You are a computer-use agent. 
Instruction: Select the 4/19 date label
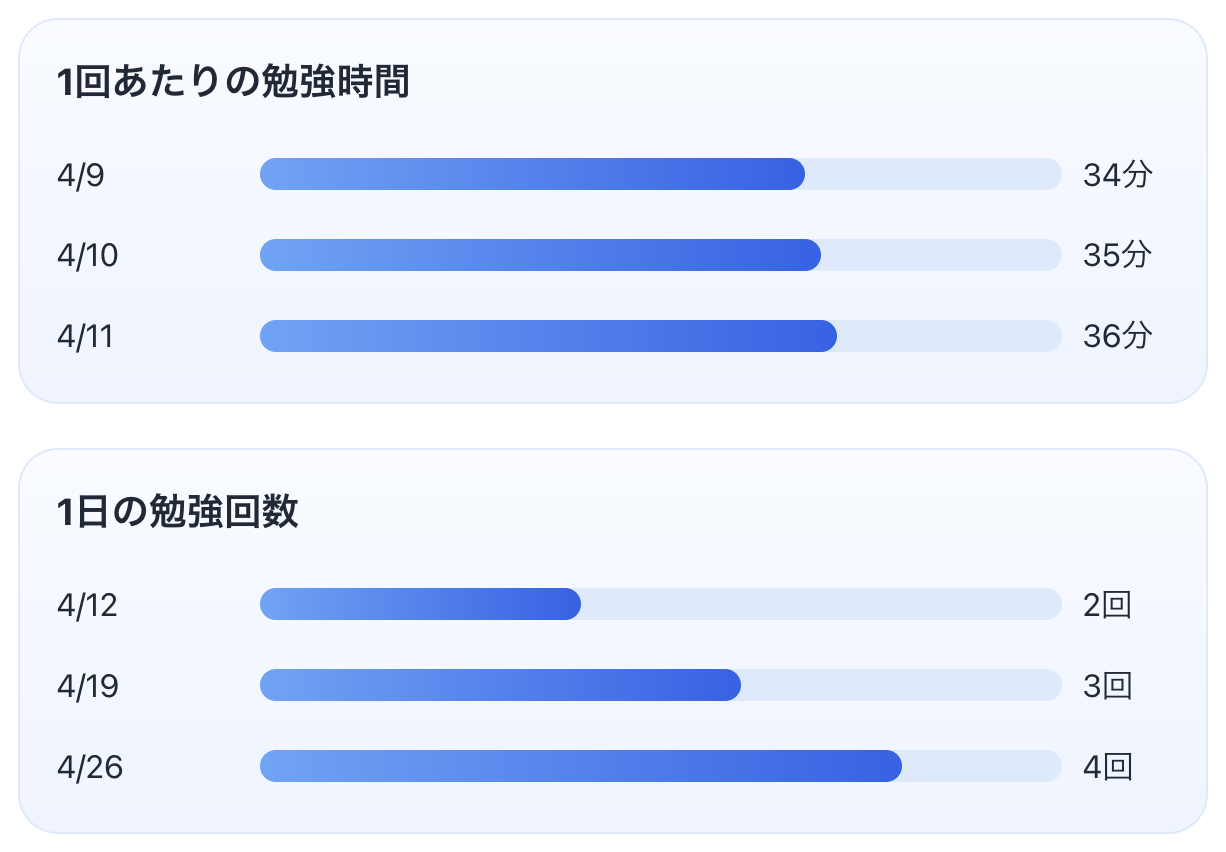pos(87,686)
